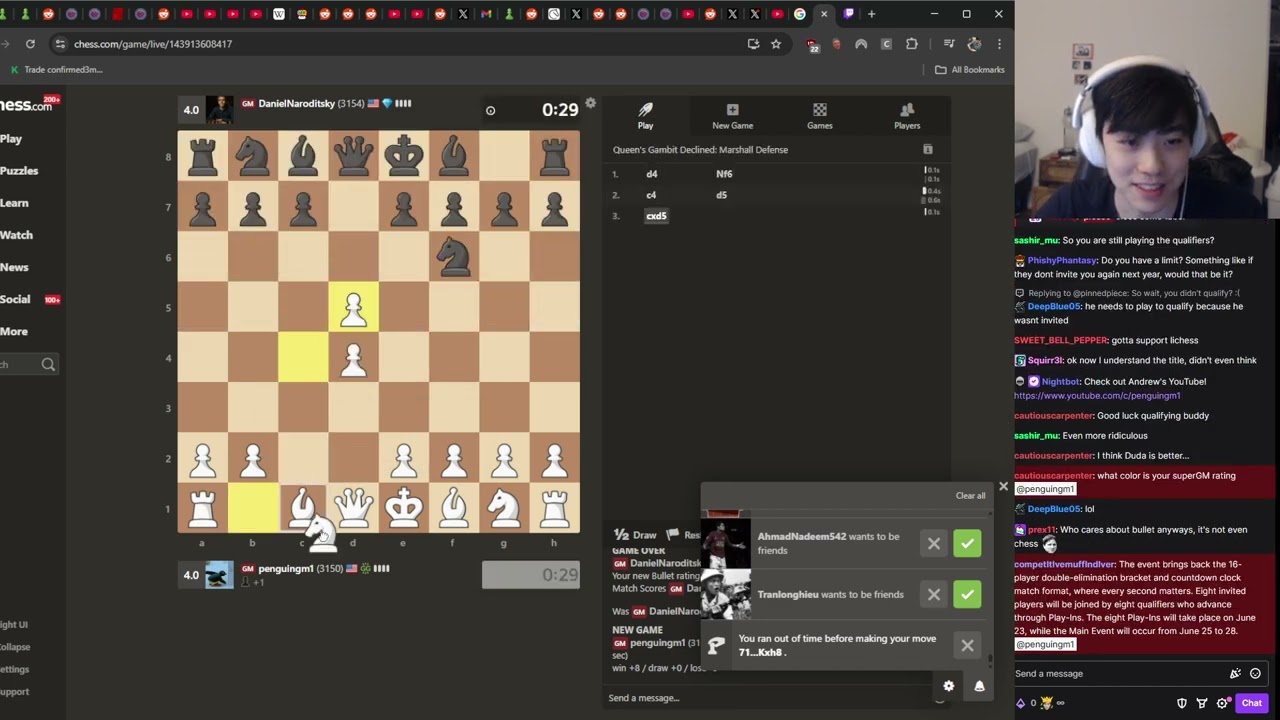Viewport: 1280px width, 720px height.
Task: Click the black knight on f6
Action: pyautogui.click(x=453, y=257)
